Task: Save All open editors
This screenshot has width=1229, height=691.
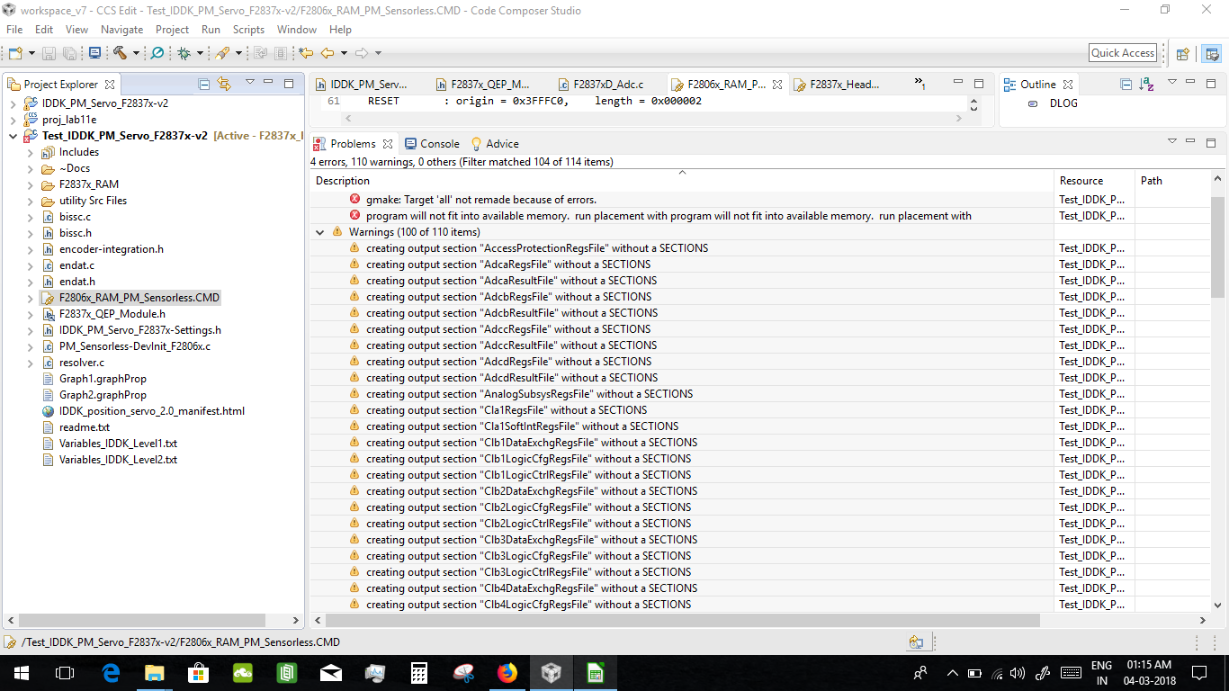Action: (x=68, y=53)
